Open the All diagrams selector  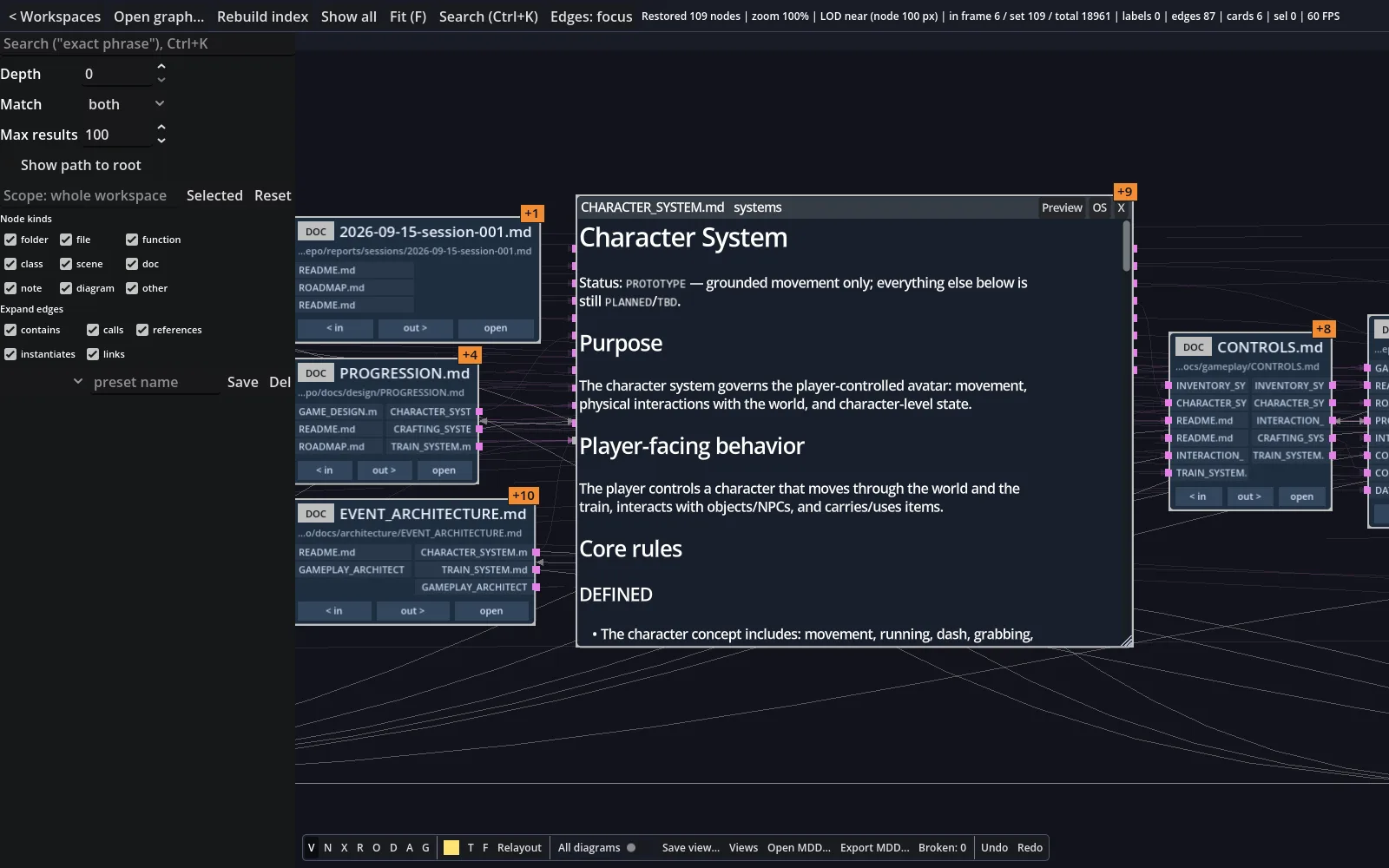(589, 848)
